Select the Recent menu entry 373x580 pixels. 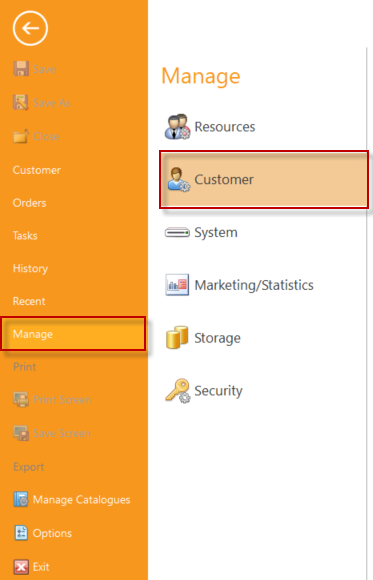pos(29,301)
